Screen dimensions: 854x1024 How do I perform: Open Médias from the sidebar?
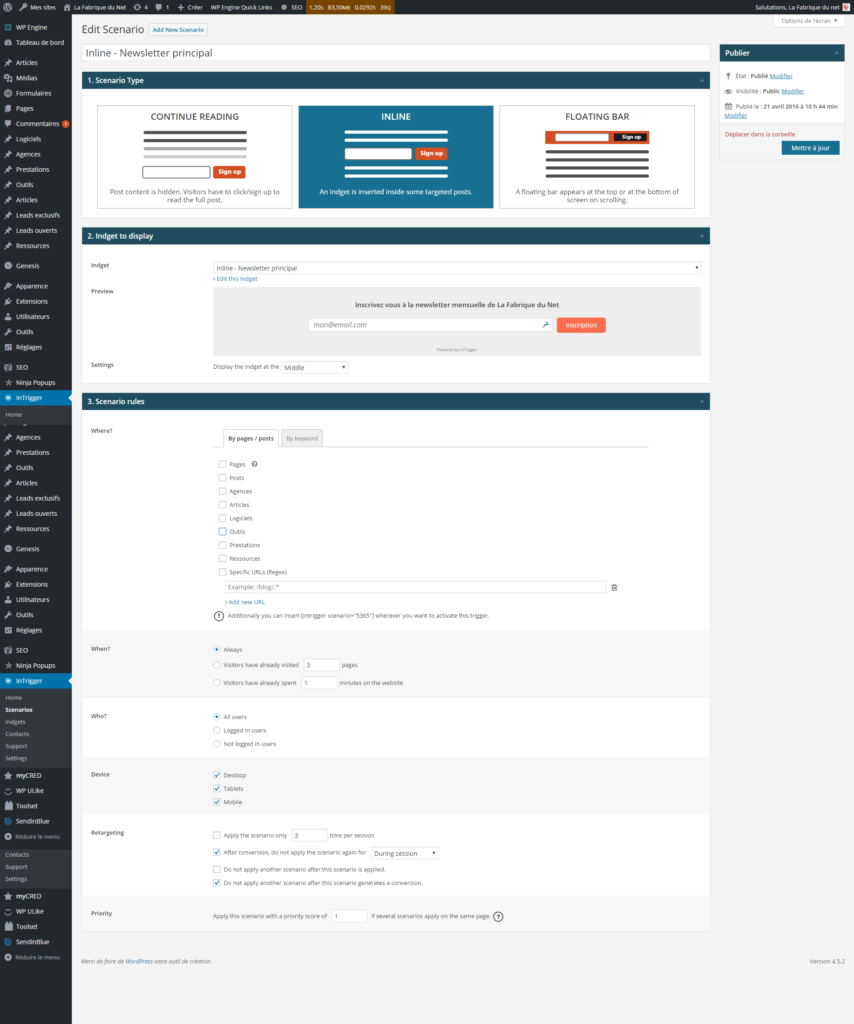[26, 78]
